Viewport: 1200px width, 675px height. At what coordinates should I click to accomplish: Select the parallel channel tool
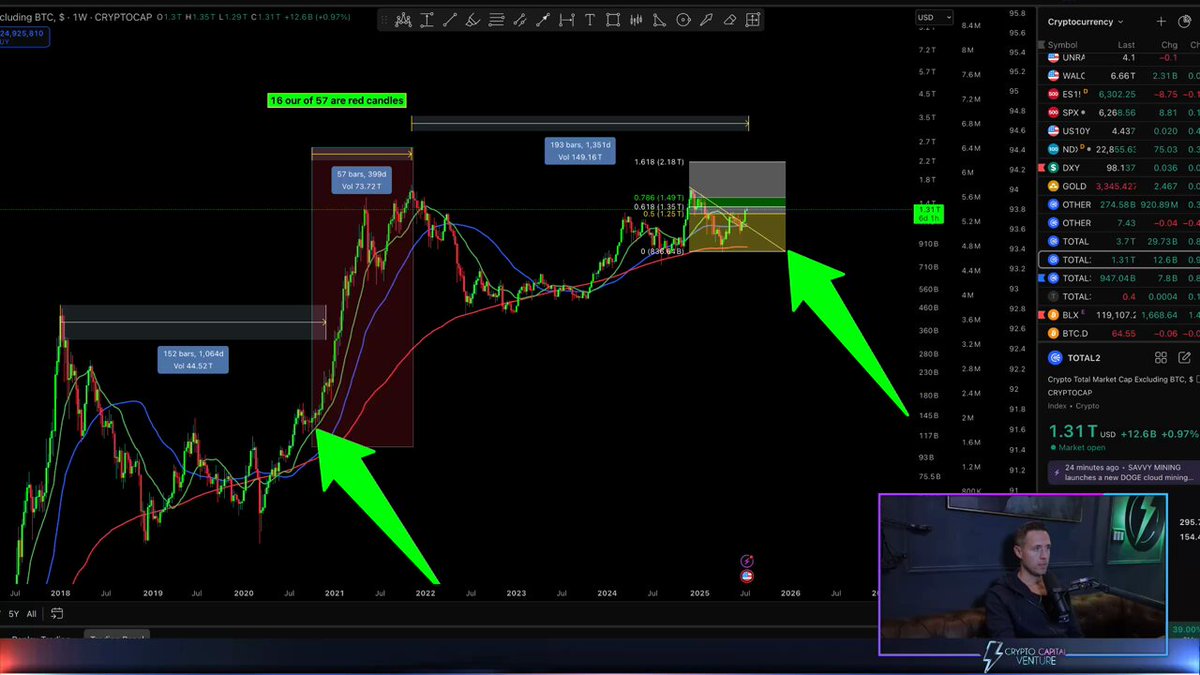point(520,20)
